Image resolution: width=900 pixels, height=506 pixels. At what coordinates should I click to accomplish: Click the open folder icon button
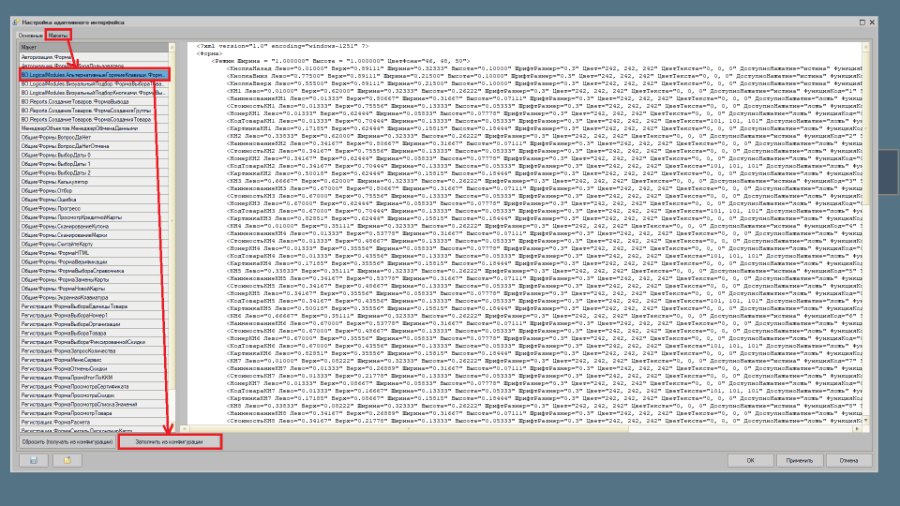point(67,460)
